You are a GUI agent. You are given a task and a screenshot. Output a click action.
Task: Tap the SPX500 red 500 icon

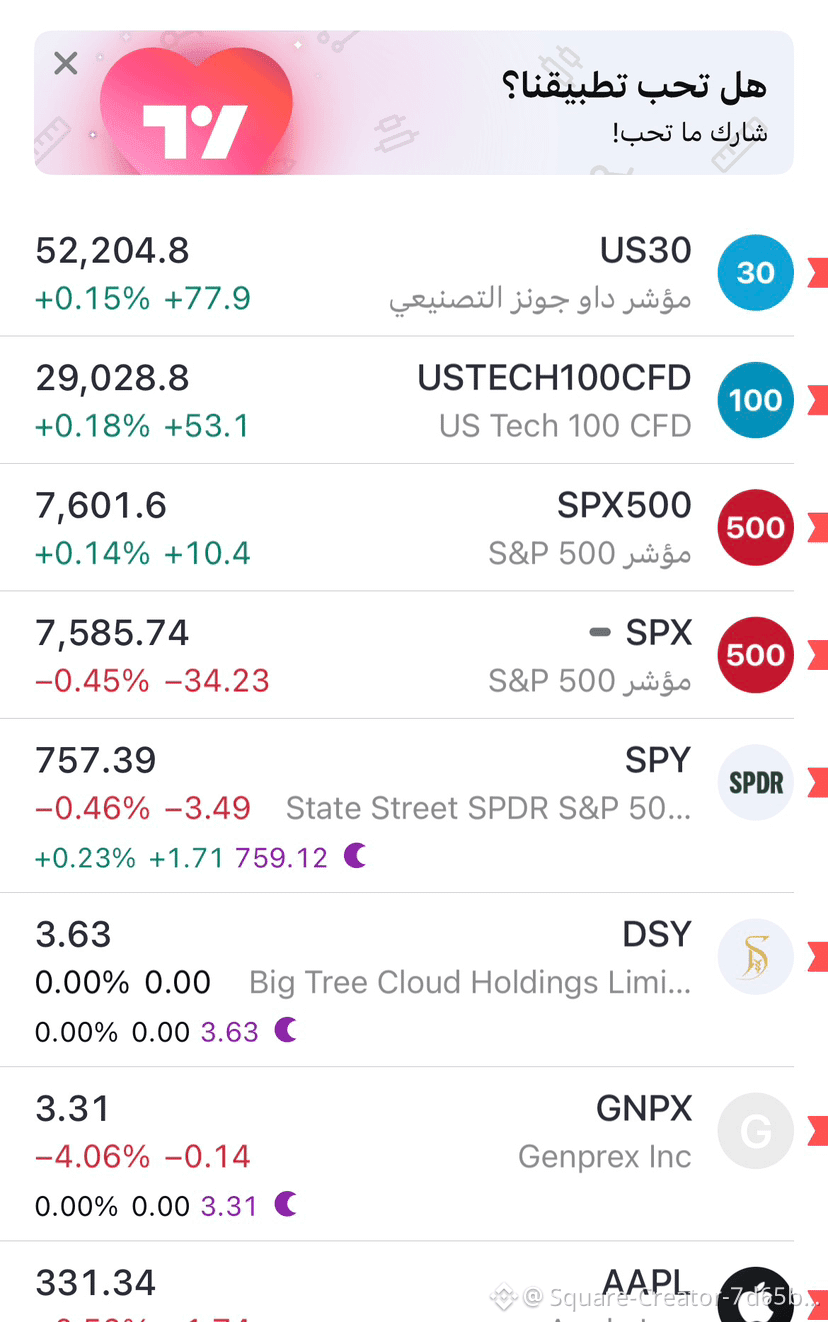pos(756,527)
